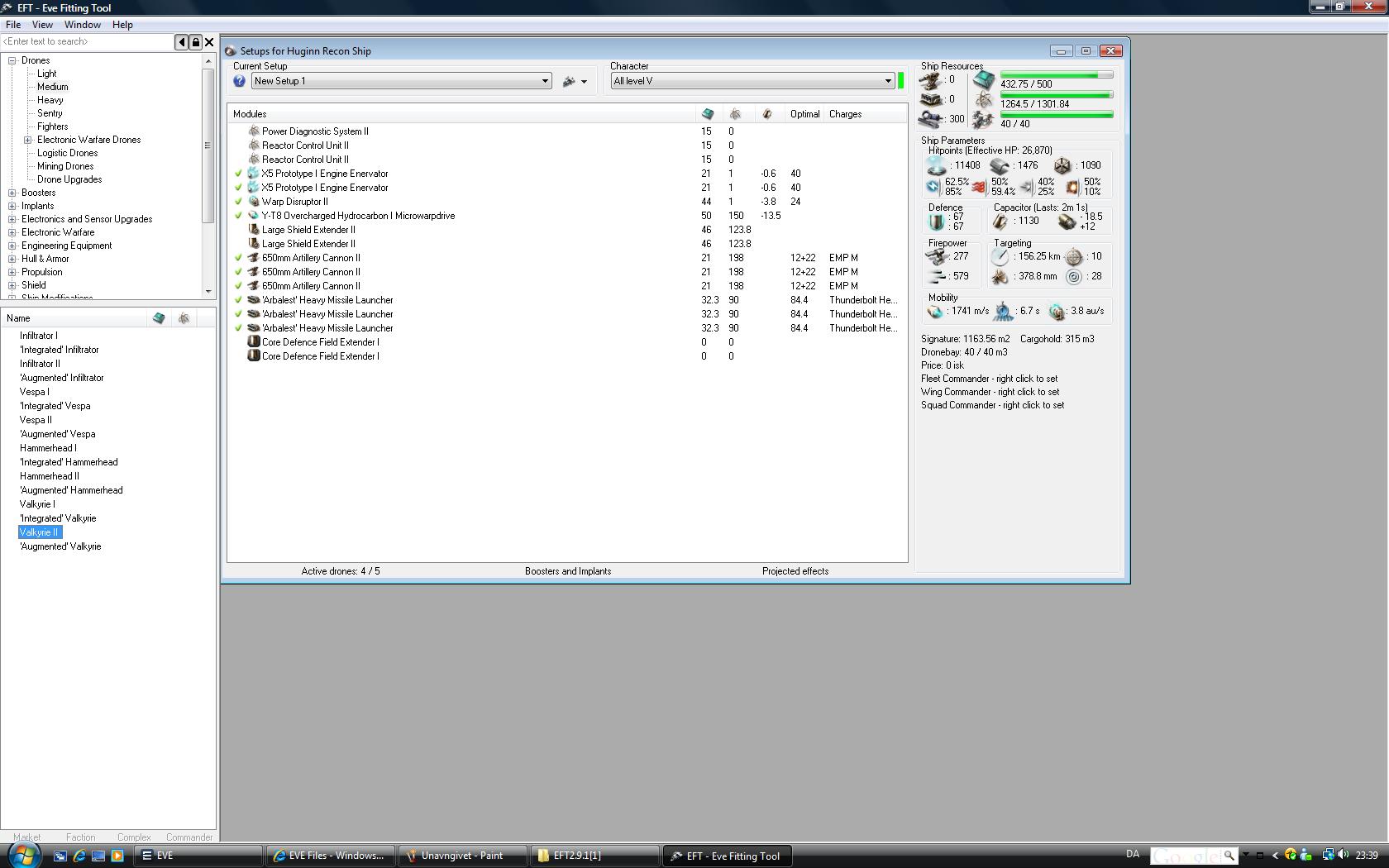This screenshot has width=1389, height=868.
Task: Open the Active drones: 4 / 5 tab
Action: pyautogui.click(x=341, y=571)
